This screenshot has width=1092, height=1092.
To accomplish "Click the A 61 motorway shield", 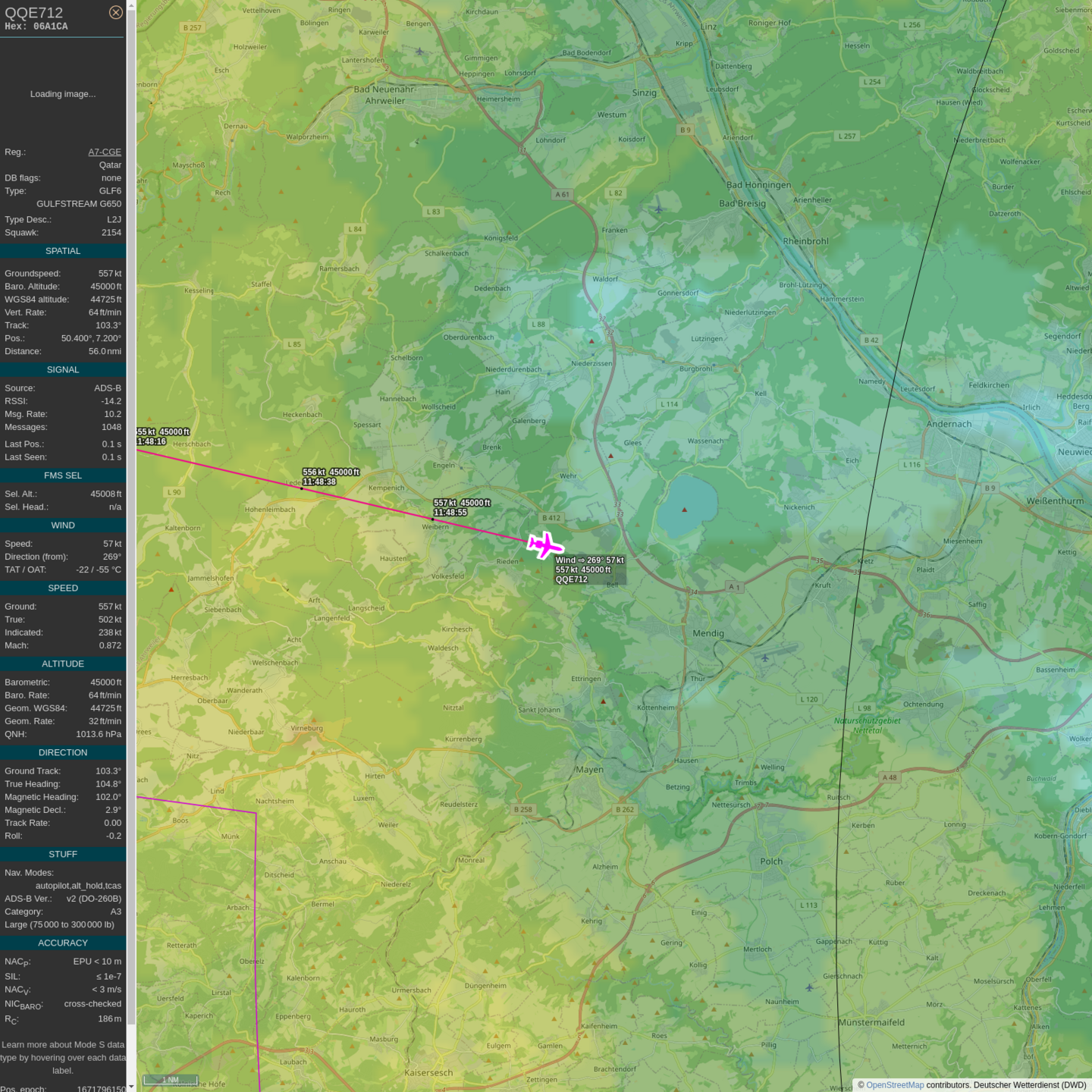I will tap(562, 194).
